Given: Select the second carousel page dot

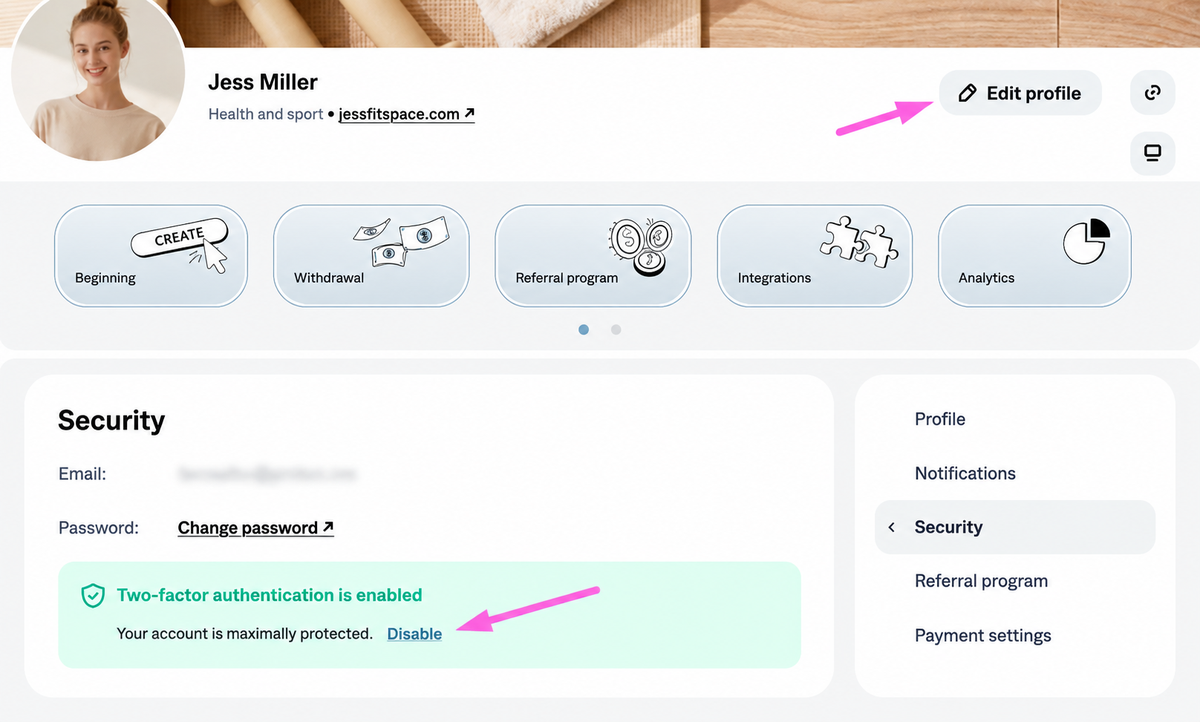Looking at the screenshot, I should point(616,329).
